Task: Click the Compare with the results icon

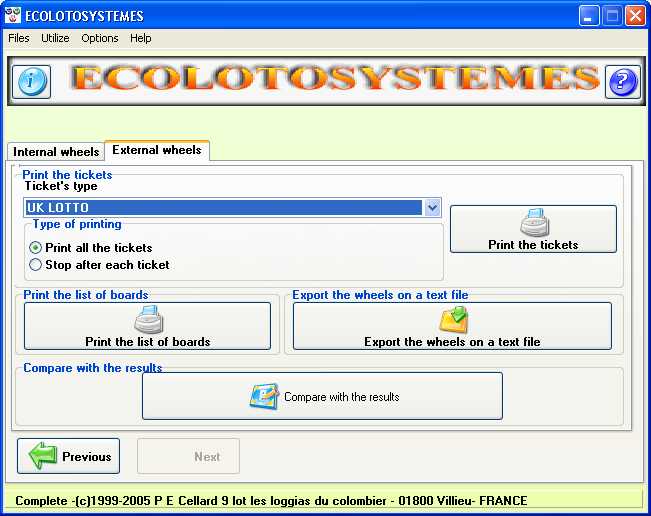Action: pos(264,396)
